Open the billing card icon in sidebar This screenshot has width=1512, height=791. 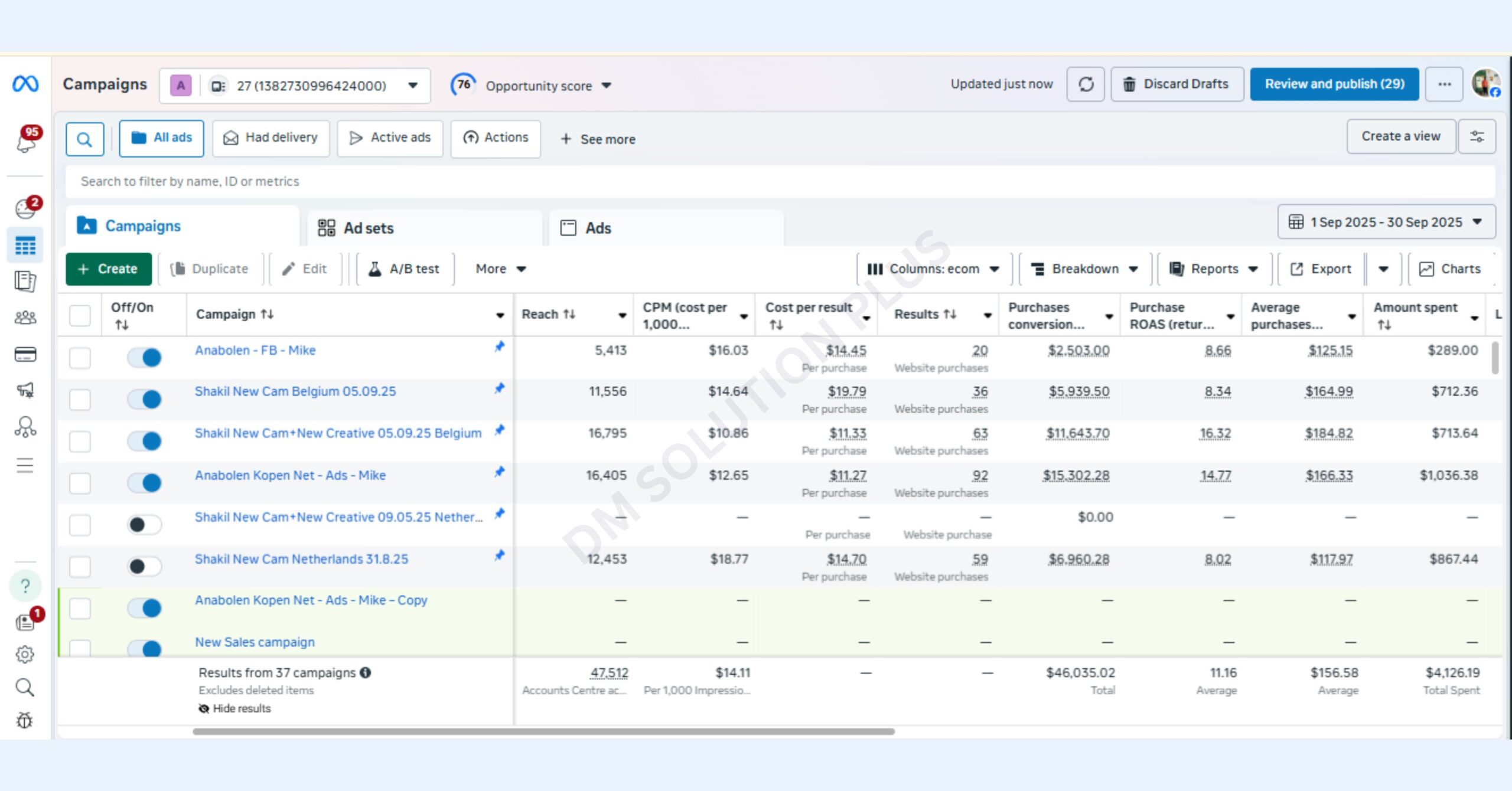point(25,354)
